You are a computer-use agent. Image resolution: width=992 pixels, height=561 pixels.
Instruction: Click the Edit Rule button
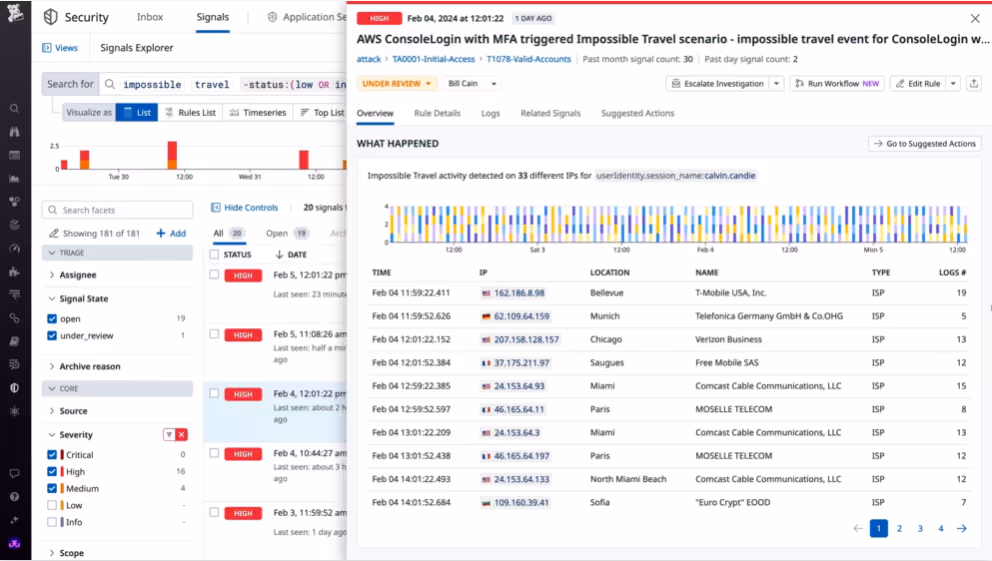[x=918, y=83]
